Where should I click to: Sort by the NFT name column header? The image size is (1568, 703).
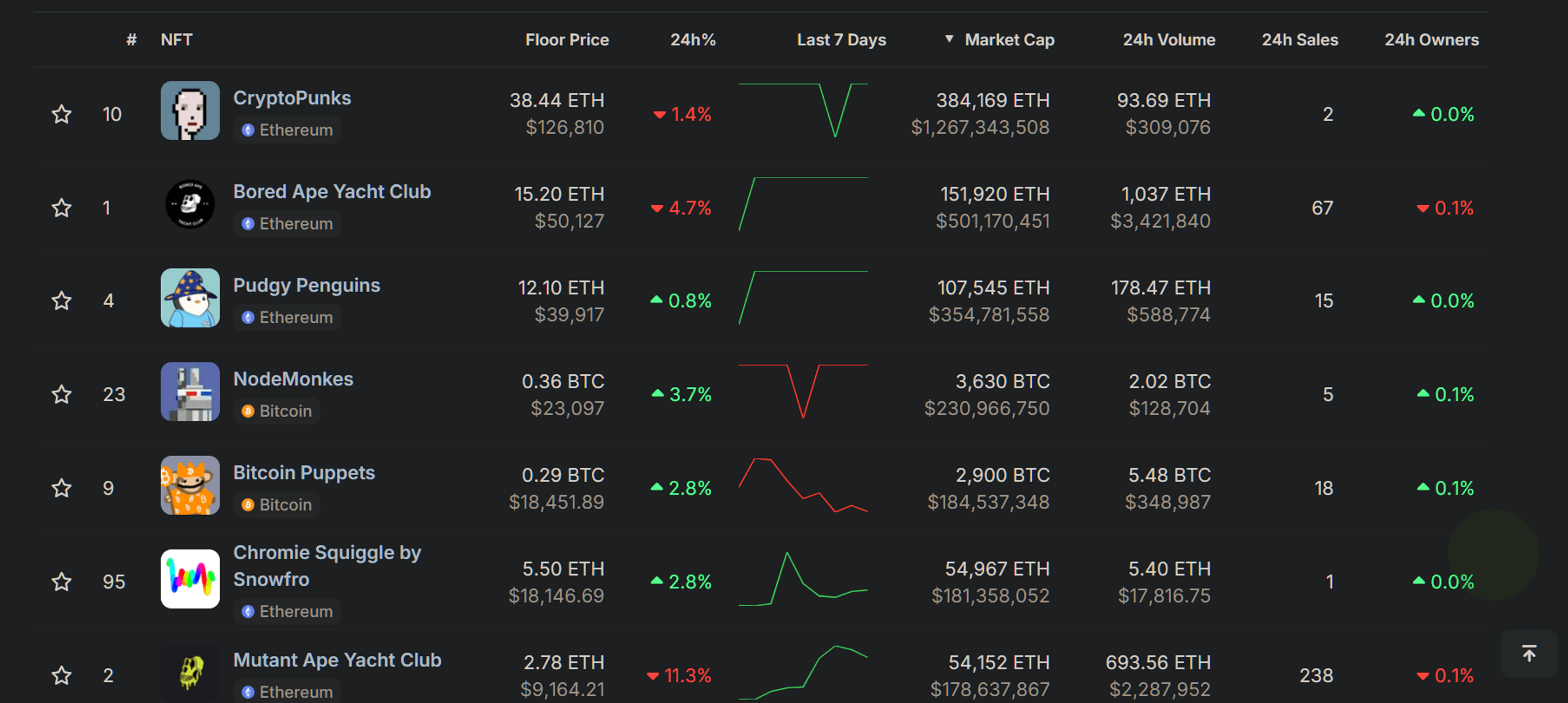[176, 40]
